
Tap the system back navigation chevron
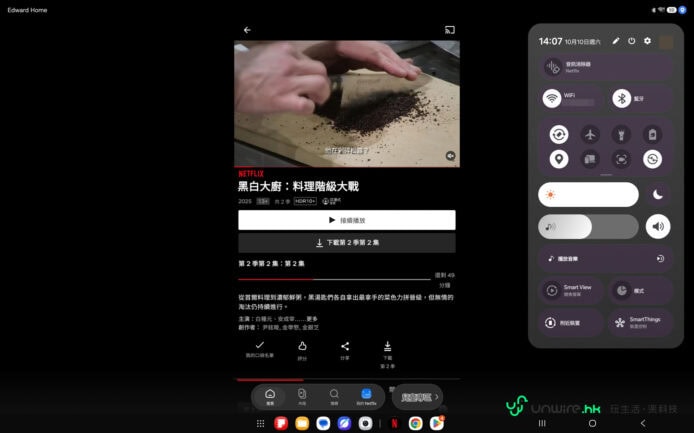pos(643,423)
